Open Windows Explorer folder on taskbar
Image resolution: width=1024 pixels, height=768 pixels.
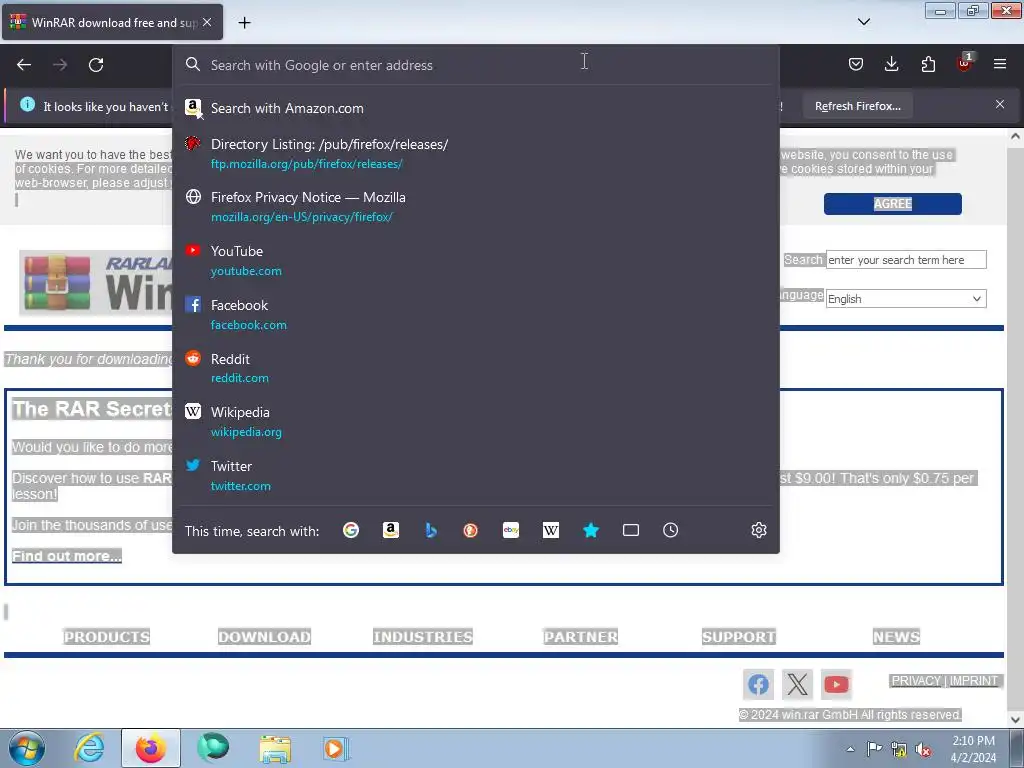(x=275, y=748)
